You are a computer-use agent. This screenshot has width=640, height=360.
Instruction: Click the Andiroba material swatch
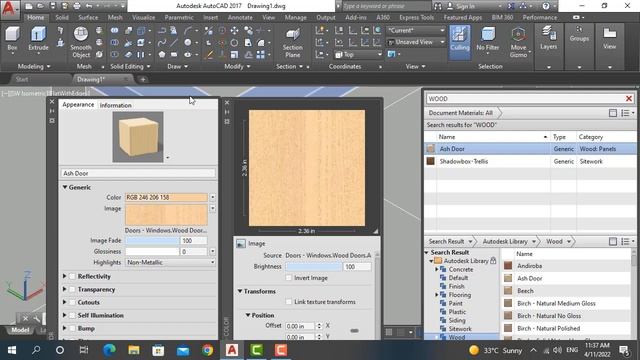(508, 266)
